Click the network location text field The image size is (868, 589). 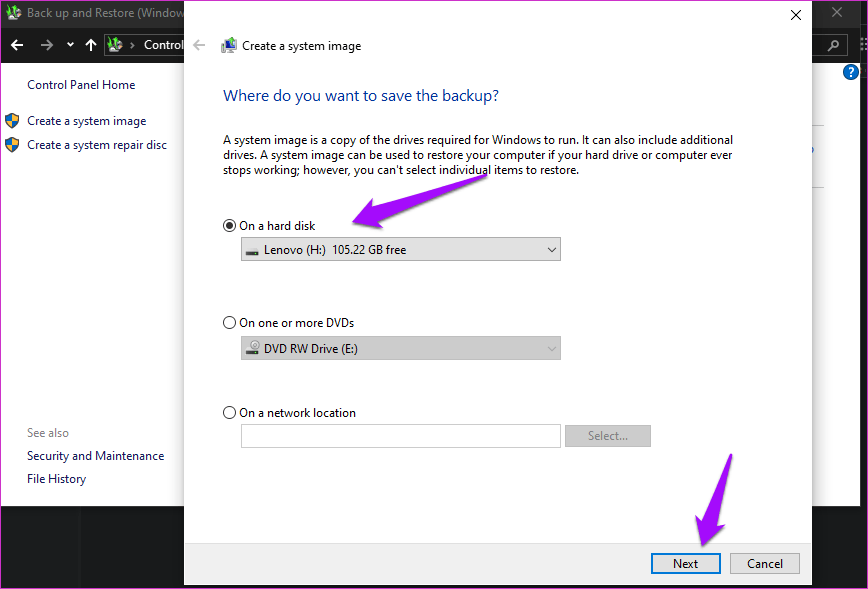400,436
